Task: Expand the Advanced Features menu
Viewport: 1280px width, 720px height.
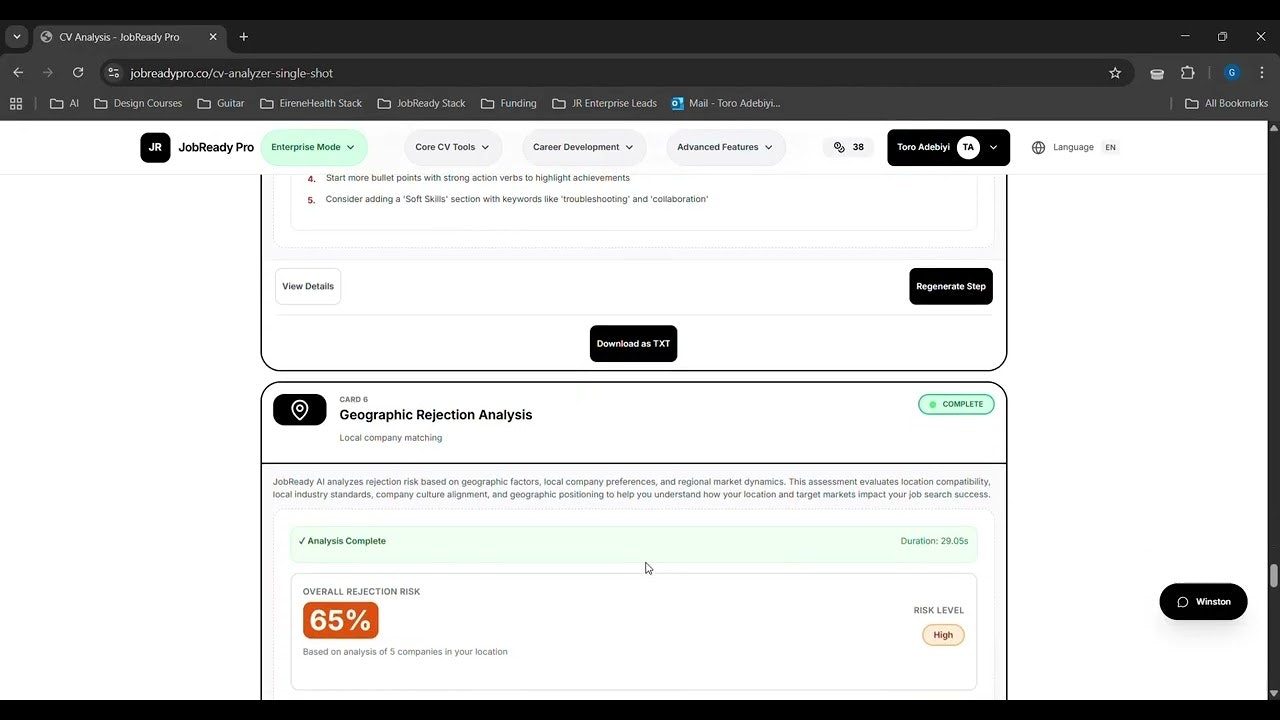Action: coord(724,147)
